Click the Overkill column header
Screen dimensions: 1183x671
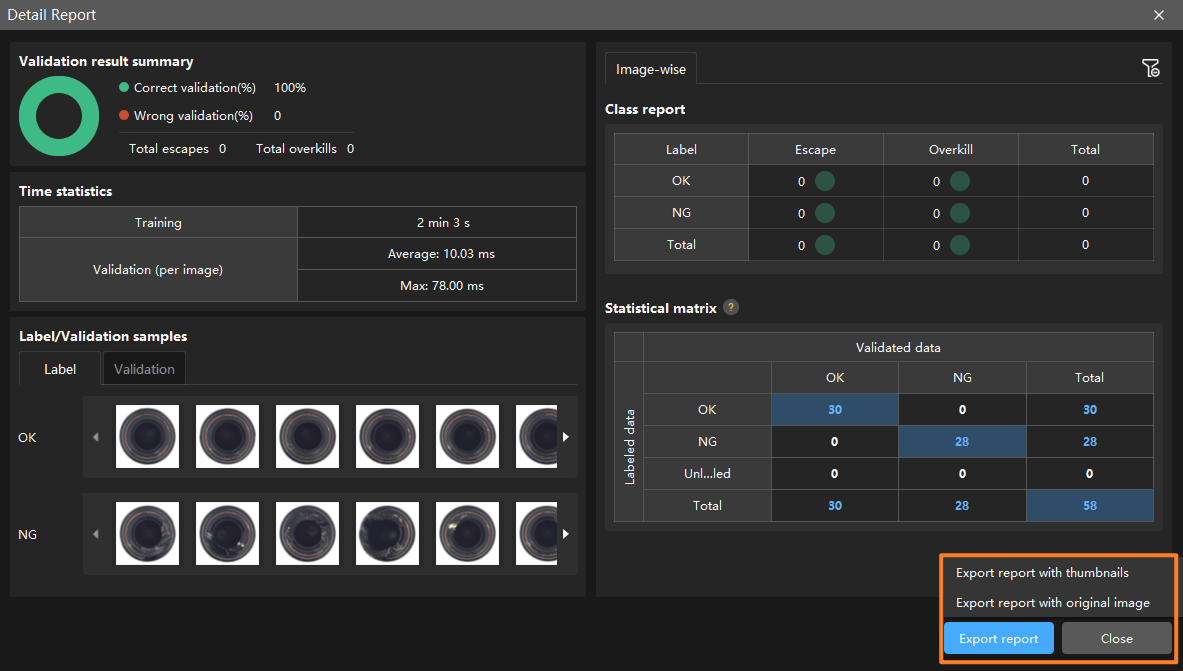click(x=951, y=149)
